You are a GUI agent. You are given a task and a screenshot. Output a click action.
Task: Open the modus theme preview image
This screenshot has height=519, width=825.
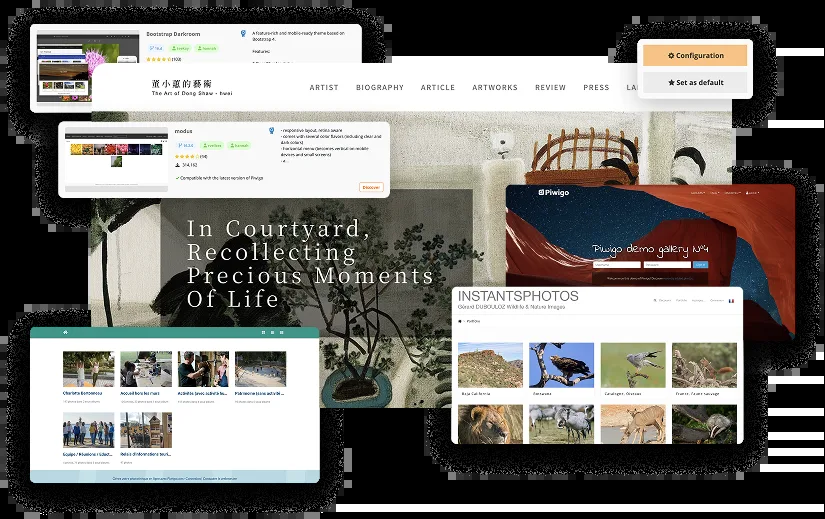pos(116,158)
